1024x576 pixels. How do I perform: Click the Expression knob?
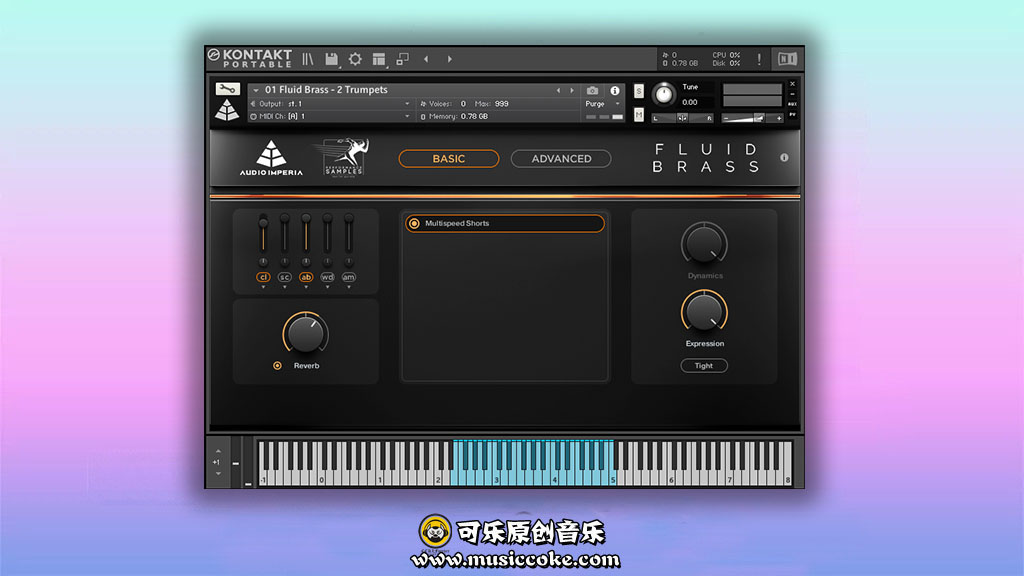pyautogui.click(x=704, y=312)
